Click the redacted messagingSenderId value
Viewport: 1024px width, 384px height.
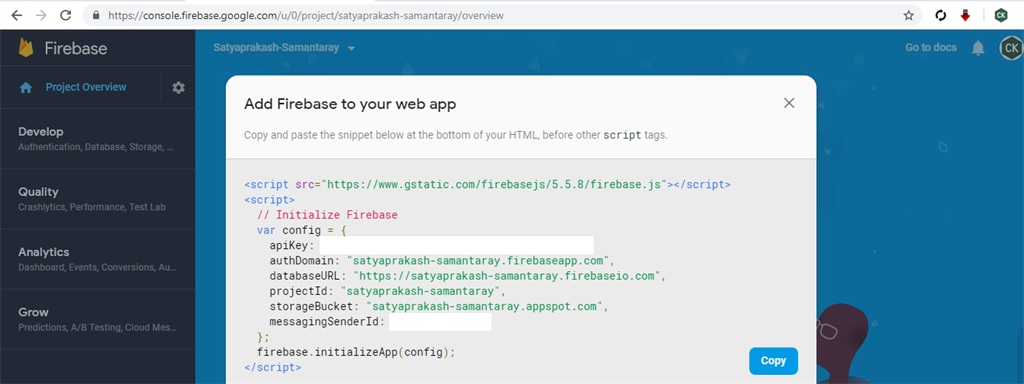pyautogui.click(x=440, y=321)
